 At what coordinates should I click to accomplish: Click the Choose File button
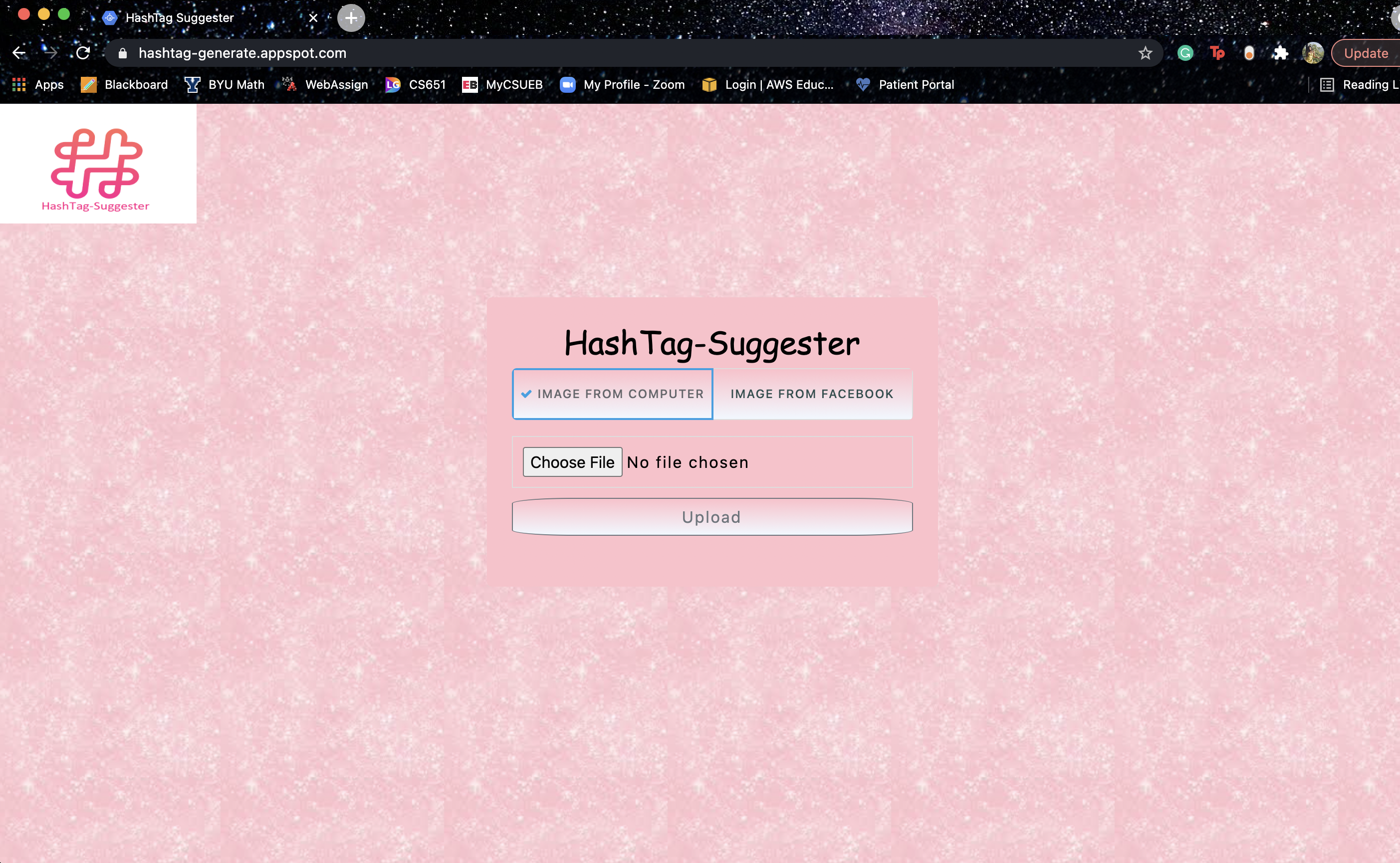(572, 462)
